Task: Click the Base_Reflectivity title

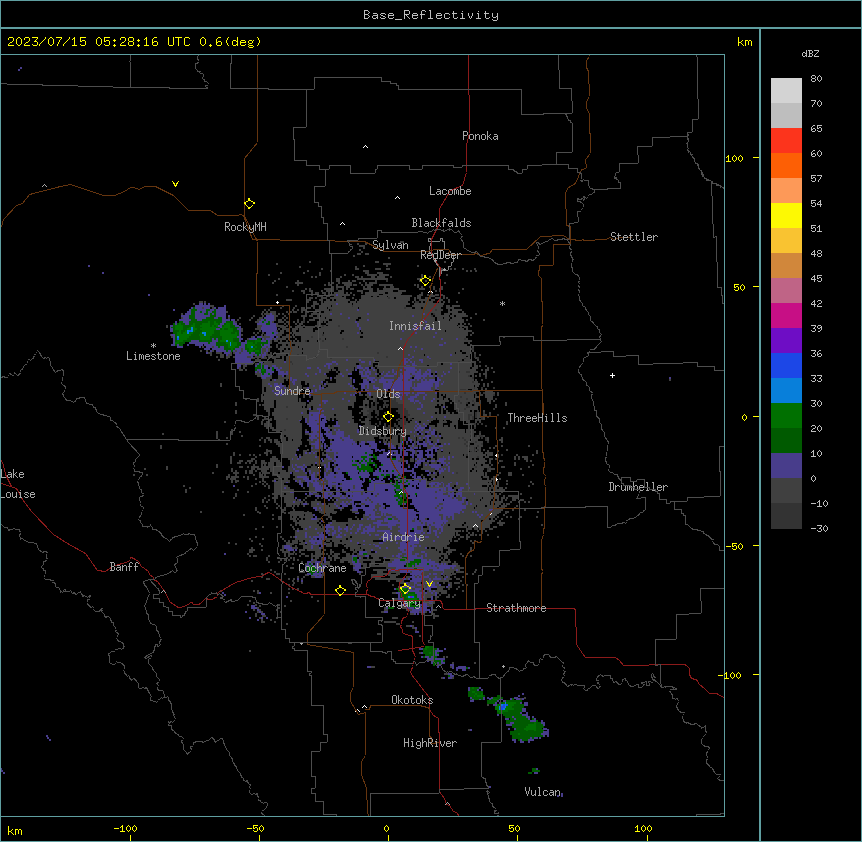Action: click(431, 15)
